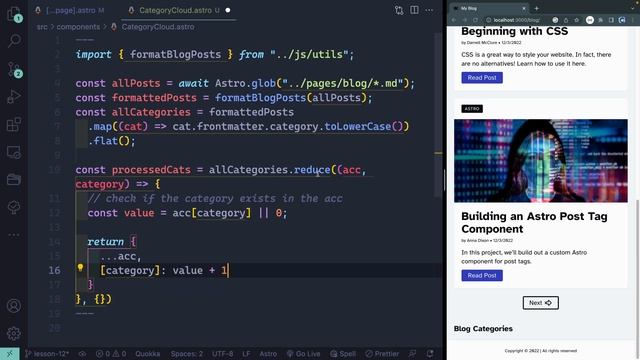
Task: Change end of line sequence LF
Action: point(246,353)
